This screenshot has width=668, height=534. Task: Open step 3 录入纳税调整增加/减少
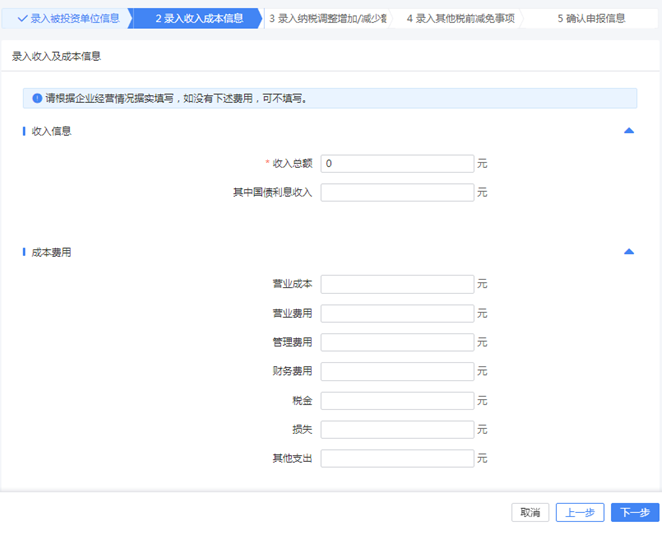[x=328, y=18]
